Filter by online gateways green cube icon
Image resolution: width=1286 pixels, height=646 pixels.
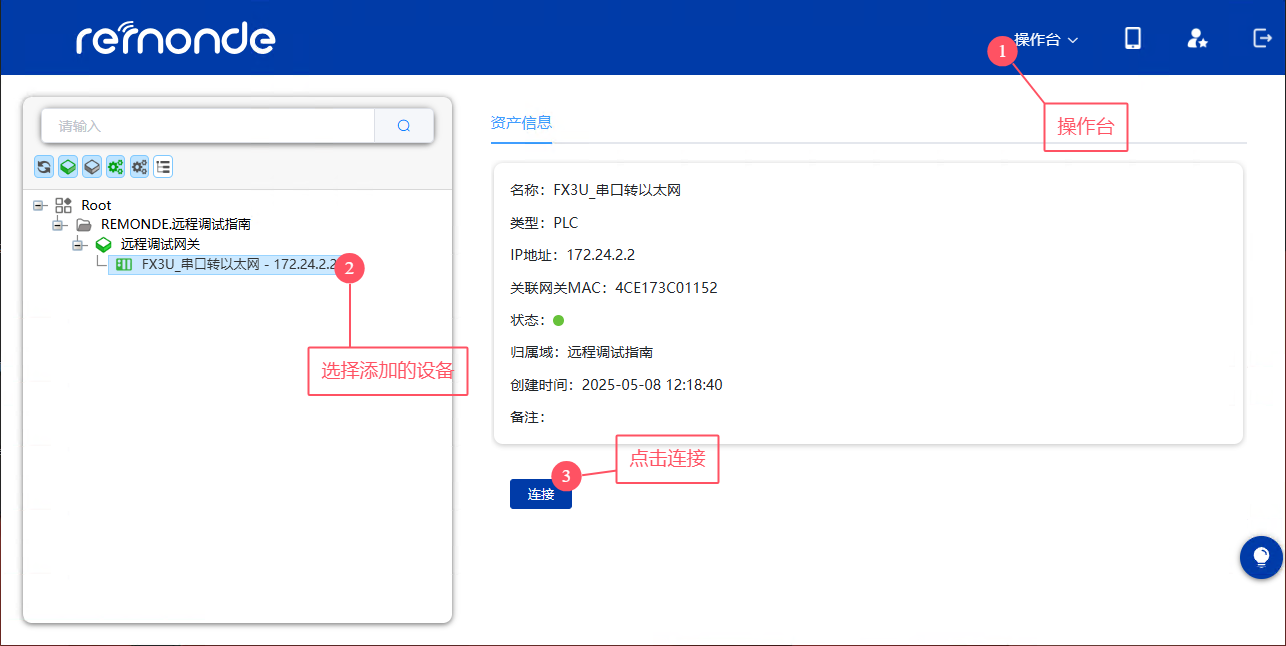pos(68,167)
